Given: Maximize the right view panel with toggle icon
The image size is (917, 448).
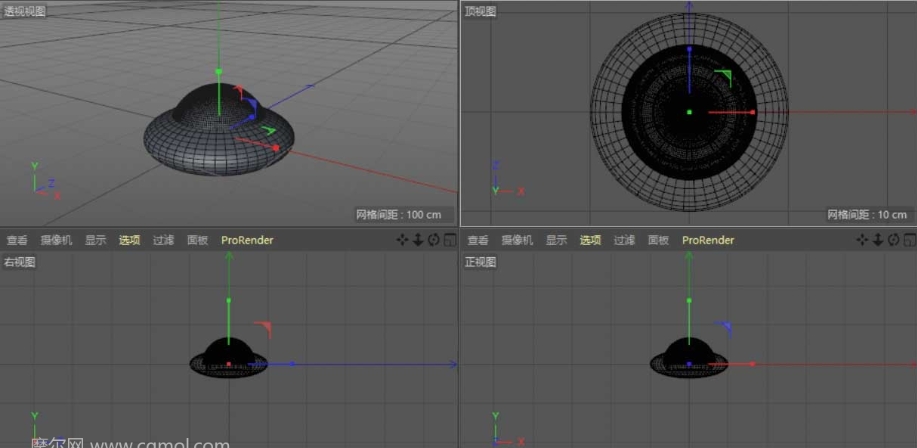Looking at the screenshot, I should coord(449,240).
